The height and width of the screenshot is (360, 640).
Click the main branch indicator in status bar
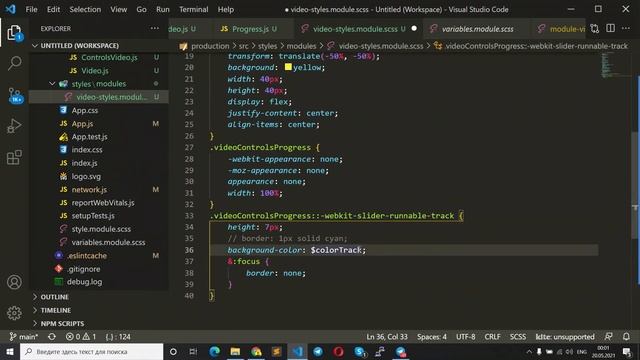24,337
